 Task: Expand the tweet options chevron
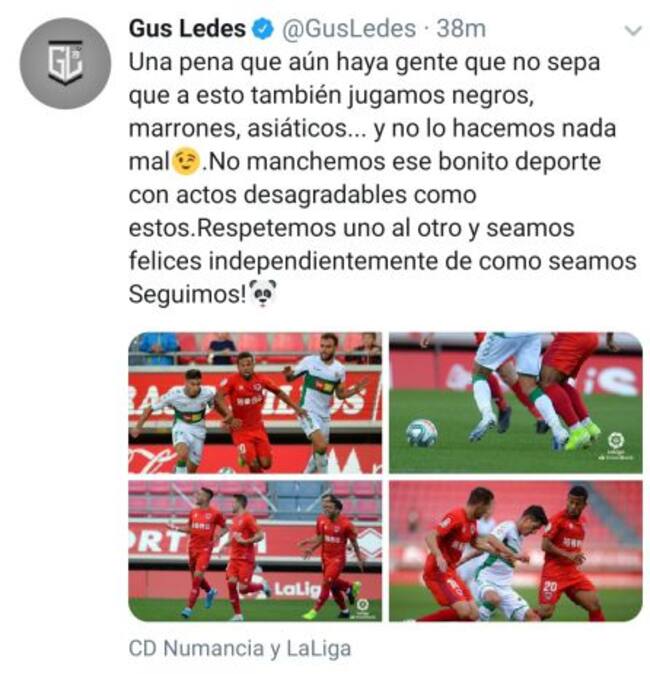click(x=632, y=31)
